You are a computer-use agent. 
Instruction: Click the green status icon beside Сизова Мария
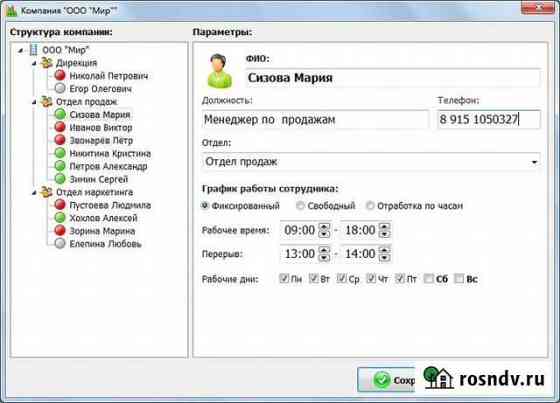click(60, 114)
